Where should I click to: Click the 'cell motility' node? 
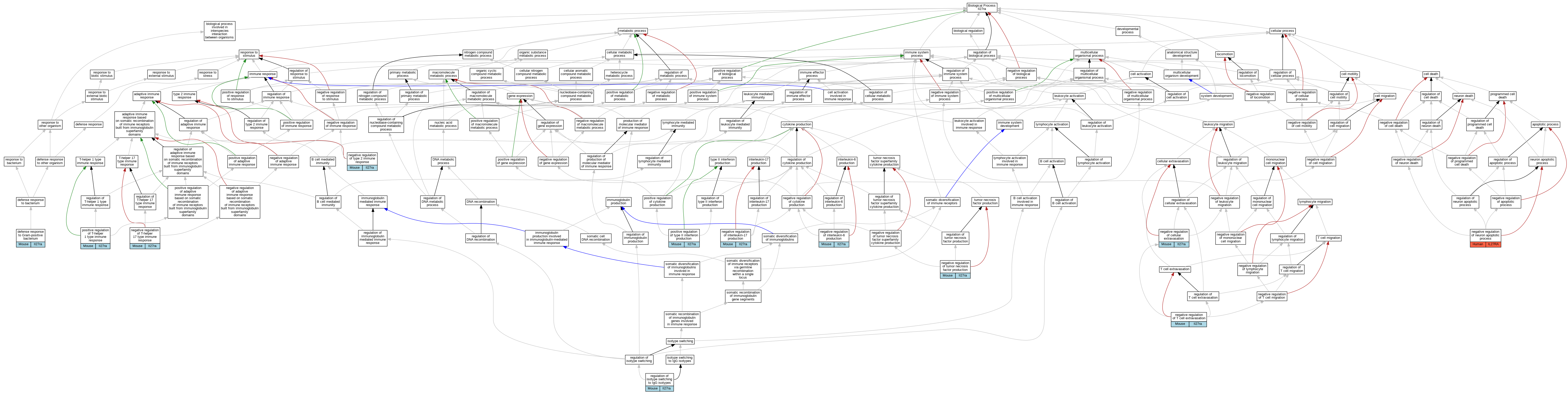pyautogui.click(x=1350, y=74)
